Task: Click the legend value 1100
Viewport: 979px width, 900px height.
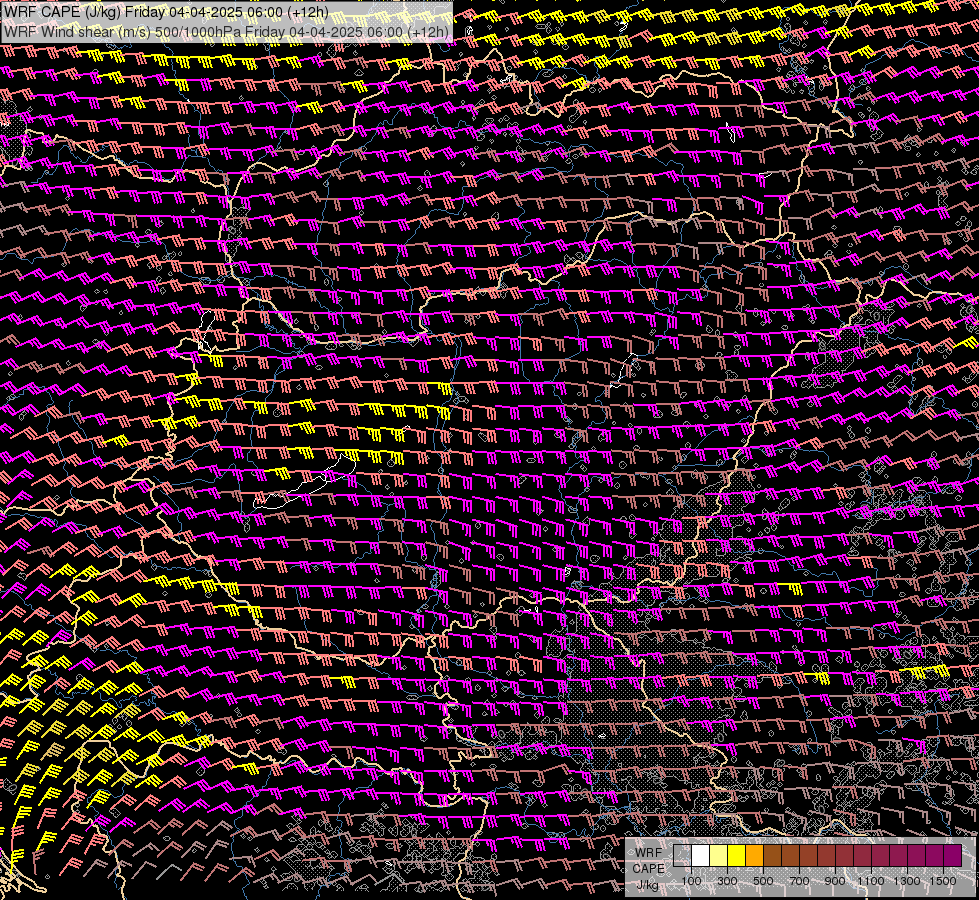Action: (870, 881)
